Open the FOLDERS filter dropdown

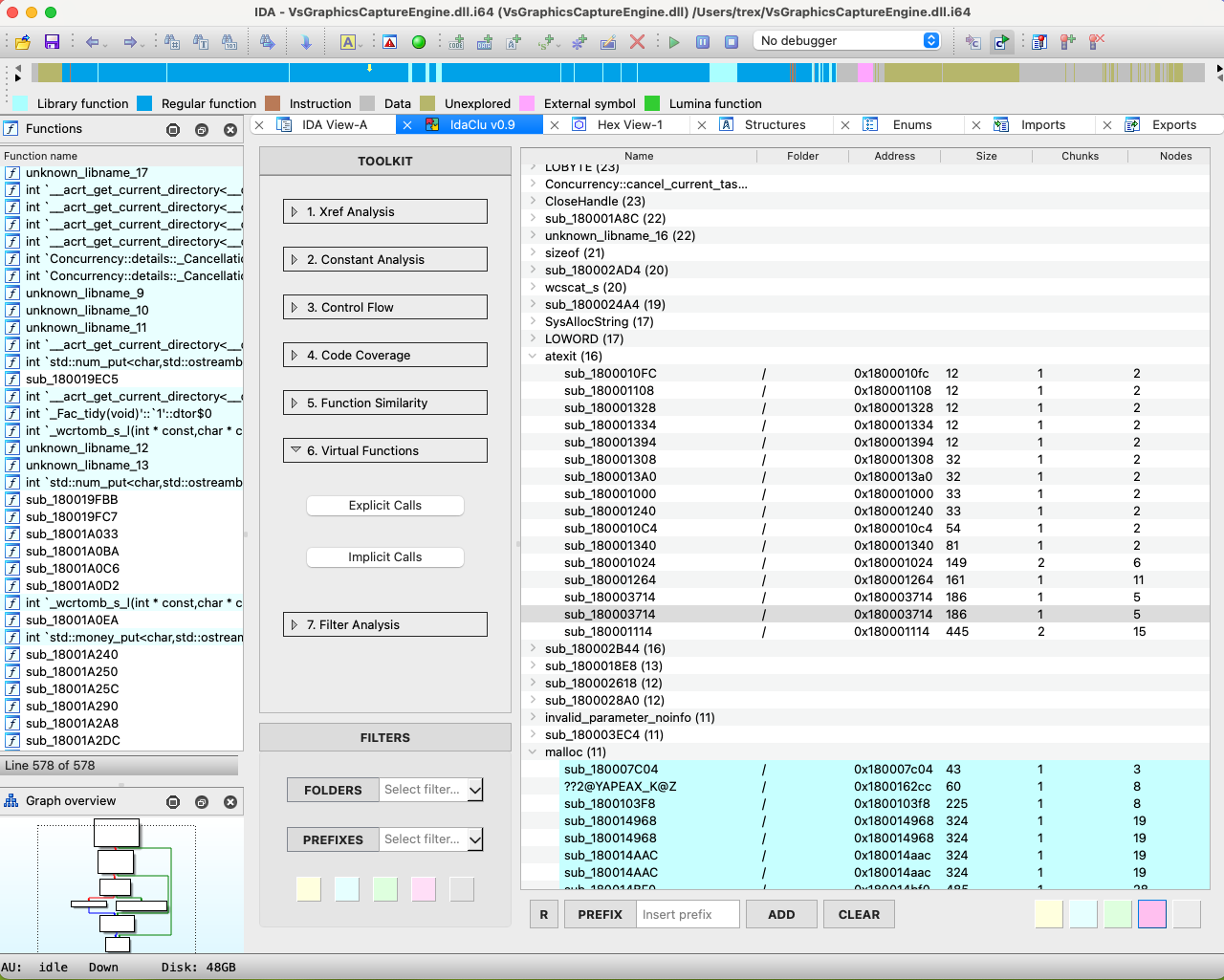(475, 790)
